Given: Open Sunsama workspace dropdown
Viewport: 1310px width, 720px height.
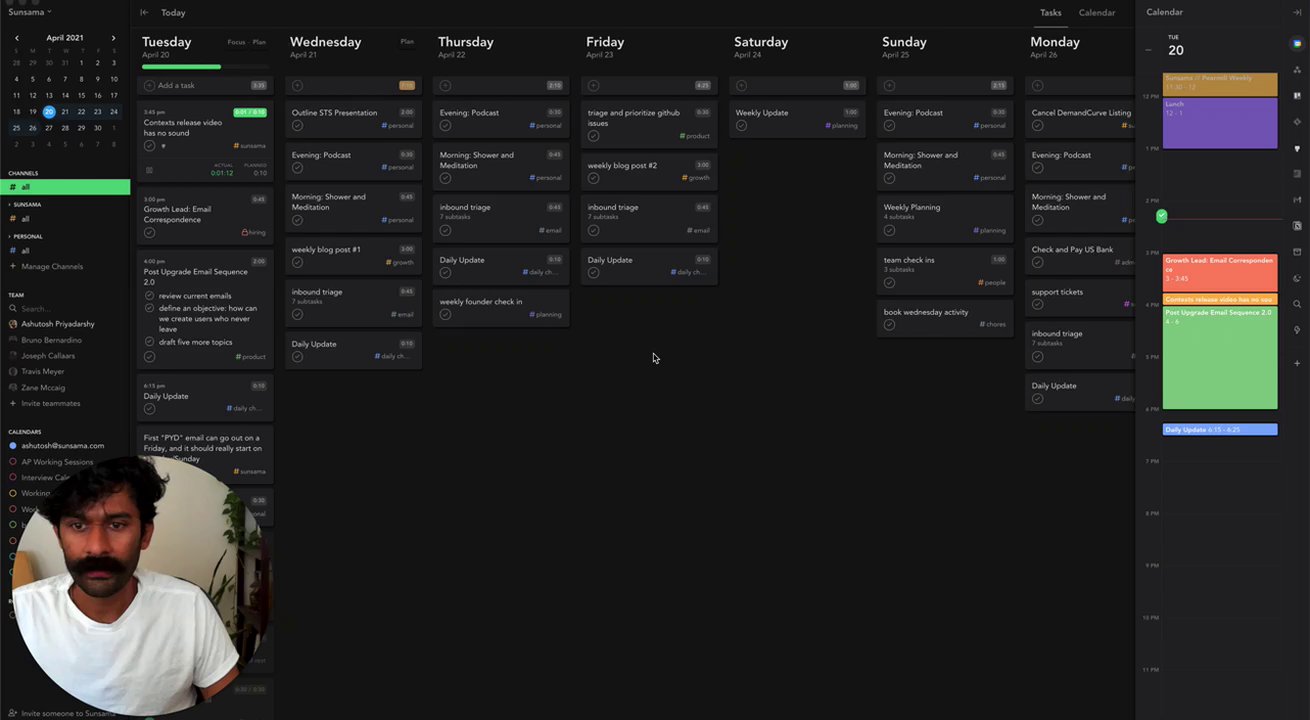Looking at the screenshot, I should click(30, 12).
